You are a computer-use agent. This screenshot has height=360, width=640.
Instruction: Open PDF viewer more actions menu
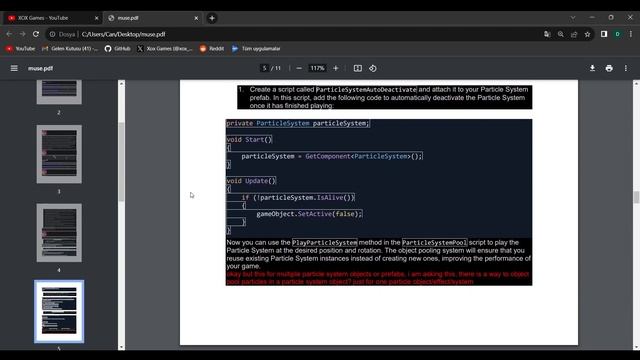click(x=626, y=68)
